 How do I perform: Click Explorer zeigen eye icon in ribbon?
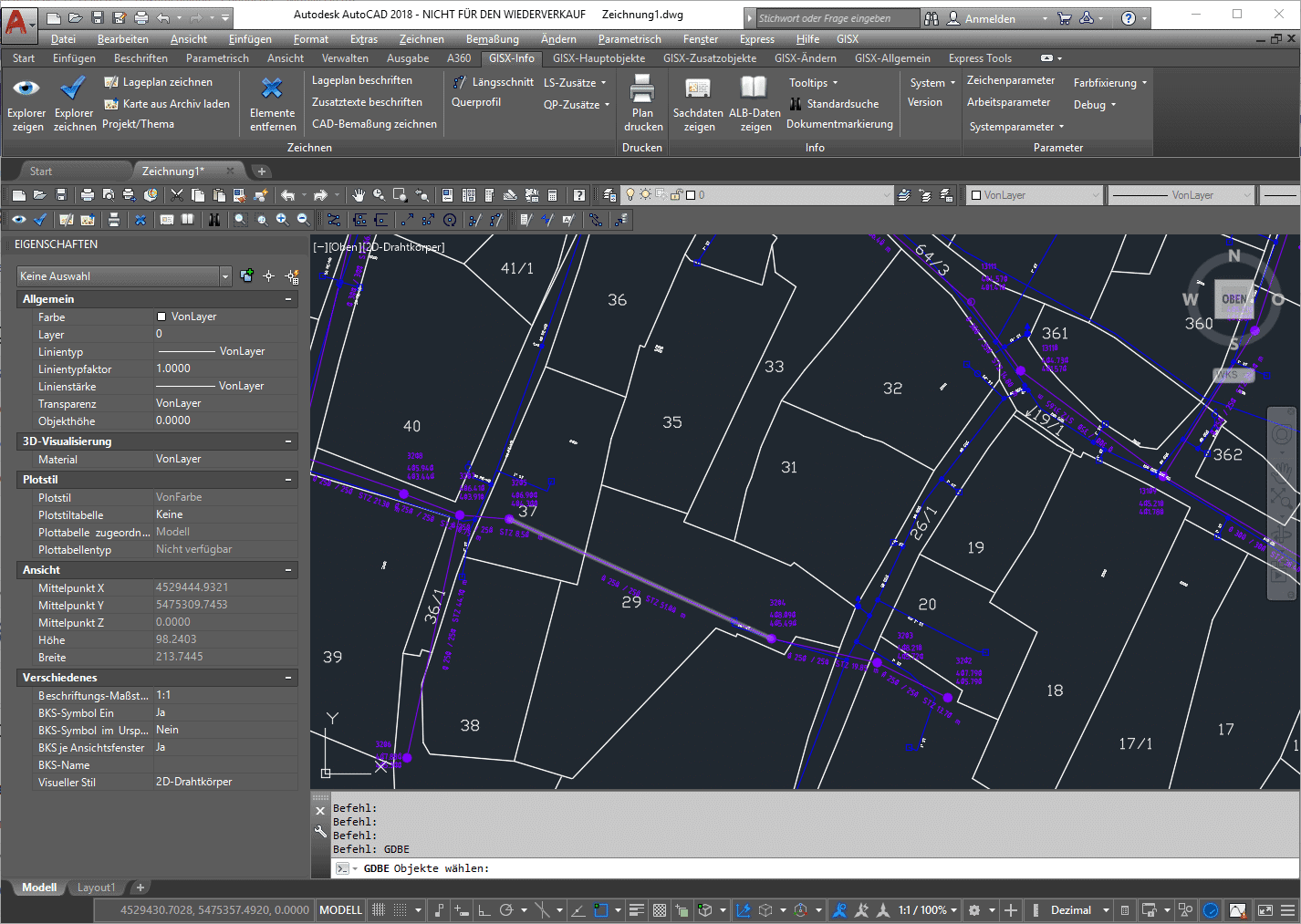point(26,88)
